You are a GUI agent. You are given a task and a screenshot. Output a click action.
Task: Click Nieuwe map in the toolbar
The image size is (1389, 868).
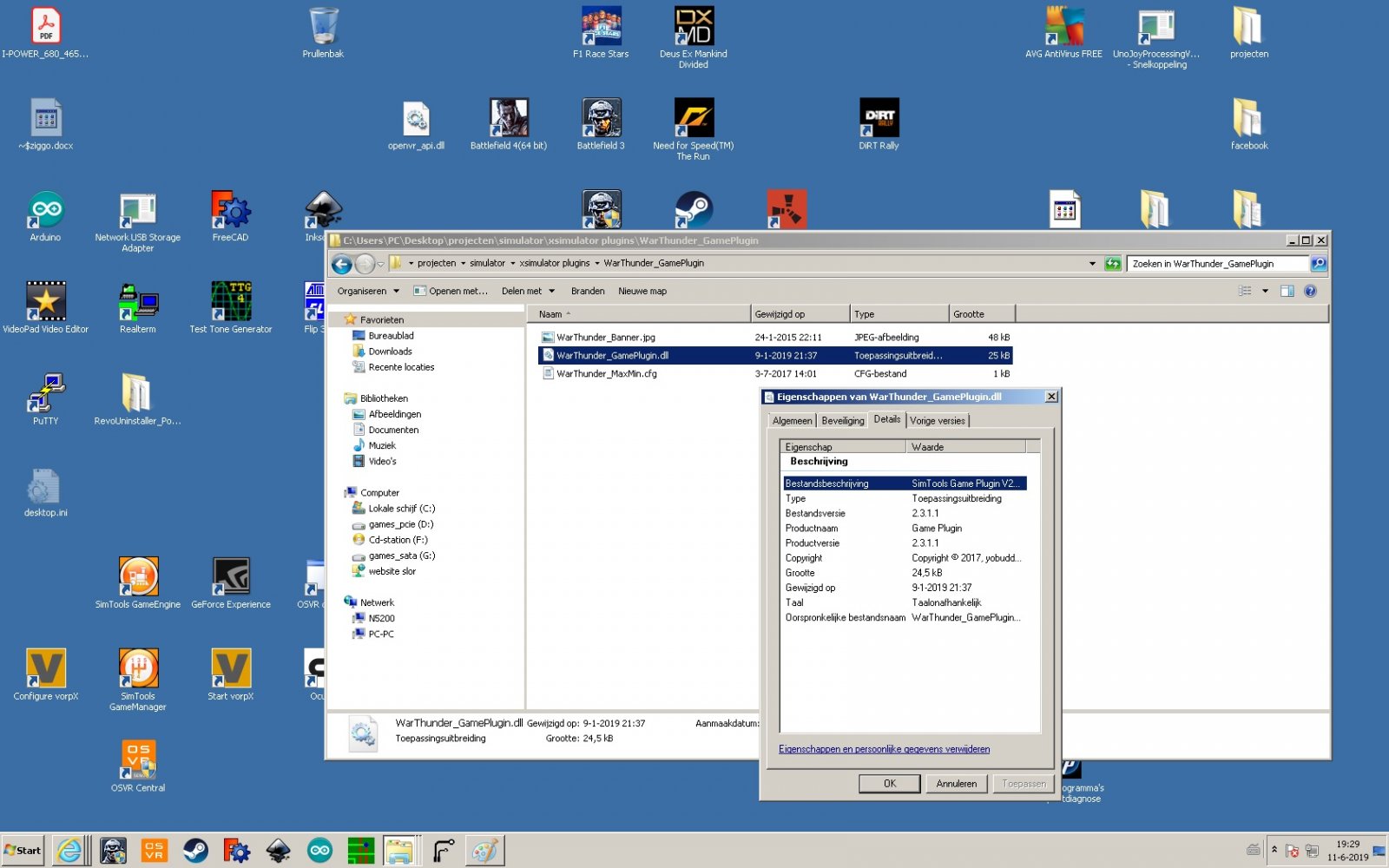[642, 291]
